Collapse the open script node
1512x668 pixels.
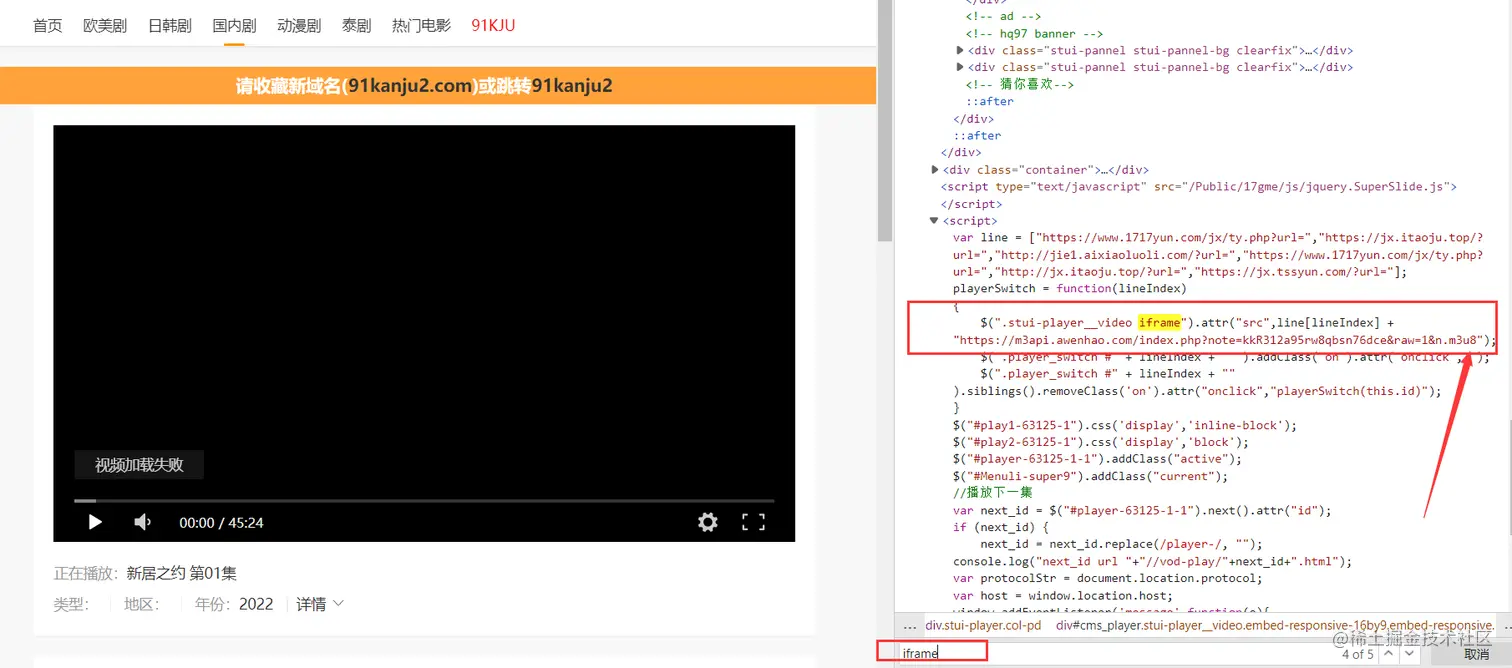coord(934,221)
